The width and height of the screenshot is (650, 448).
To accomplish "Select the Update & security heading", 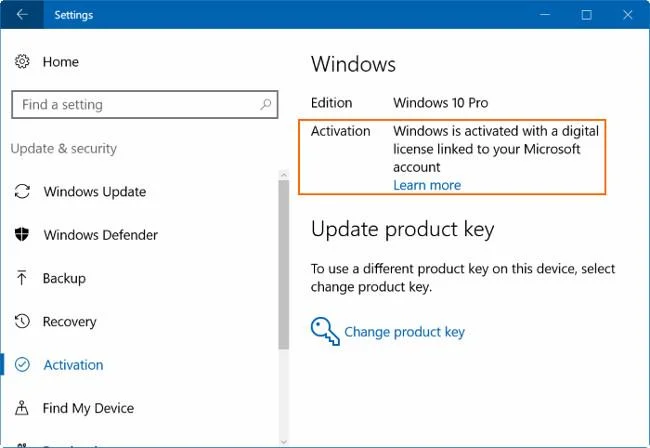I will click(64, 148).
